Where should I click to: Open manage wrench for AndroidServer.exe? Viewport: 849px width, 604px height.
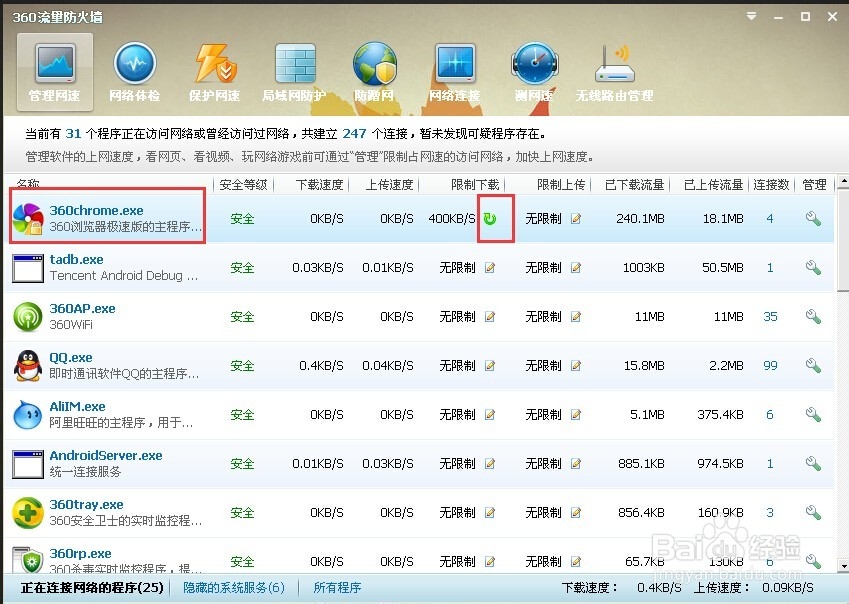click(x=813, y=463)
